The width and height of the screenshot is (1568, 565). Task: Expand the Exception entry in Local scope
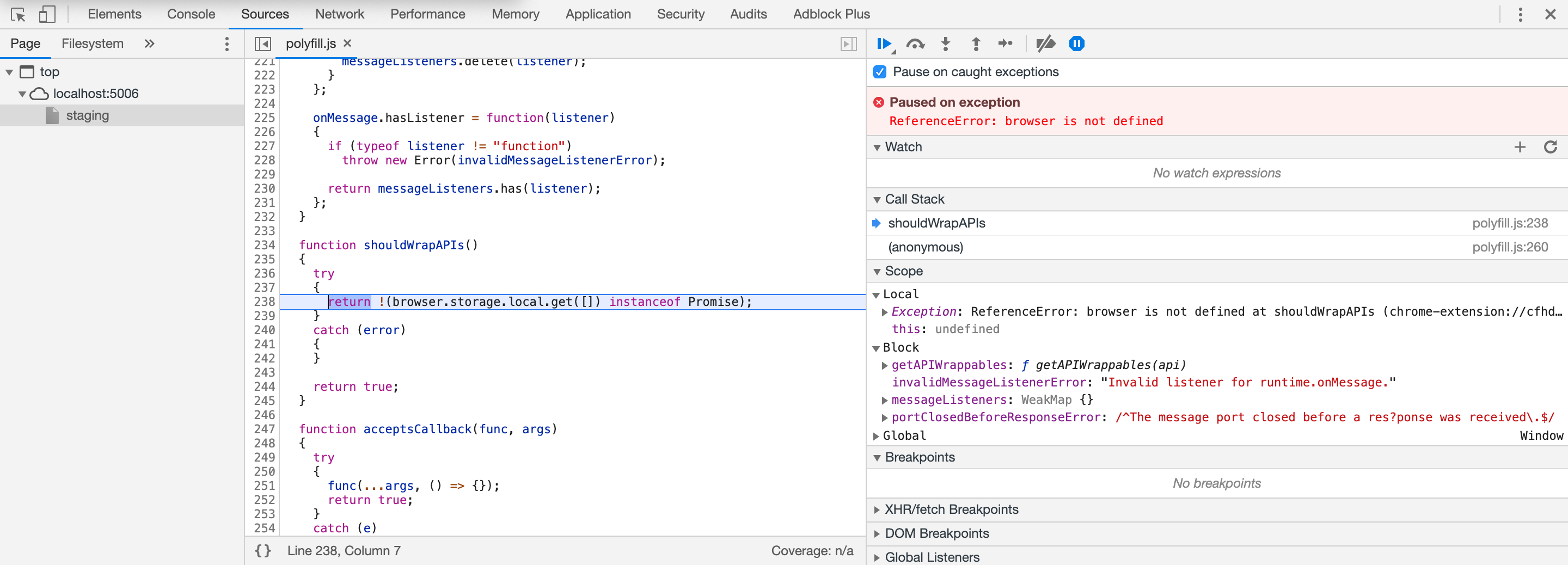click(x=884, y=312)
